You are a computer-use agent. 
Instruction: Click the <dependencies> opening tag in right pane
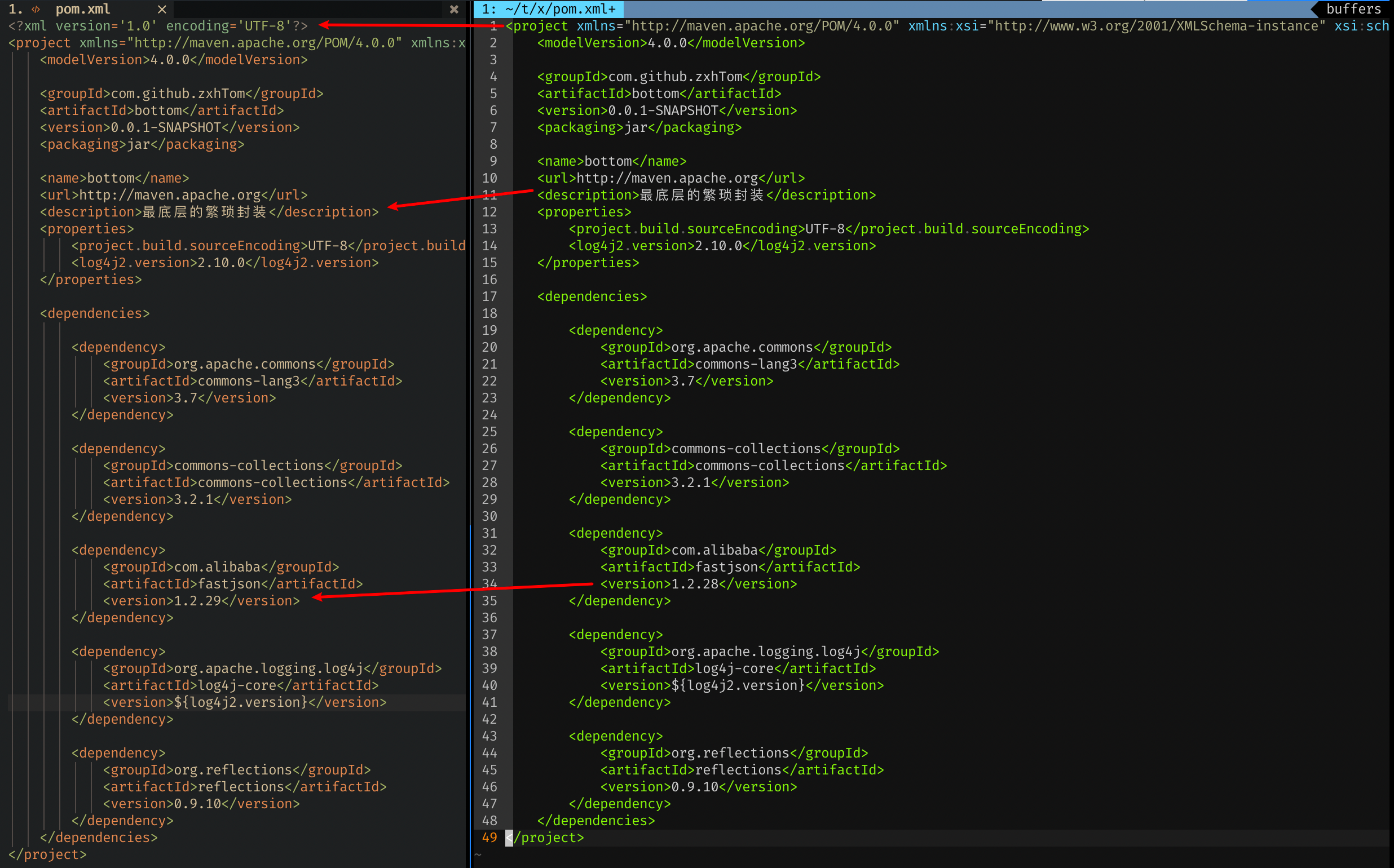click(592, 297)
